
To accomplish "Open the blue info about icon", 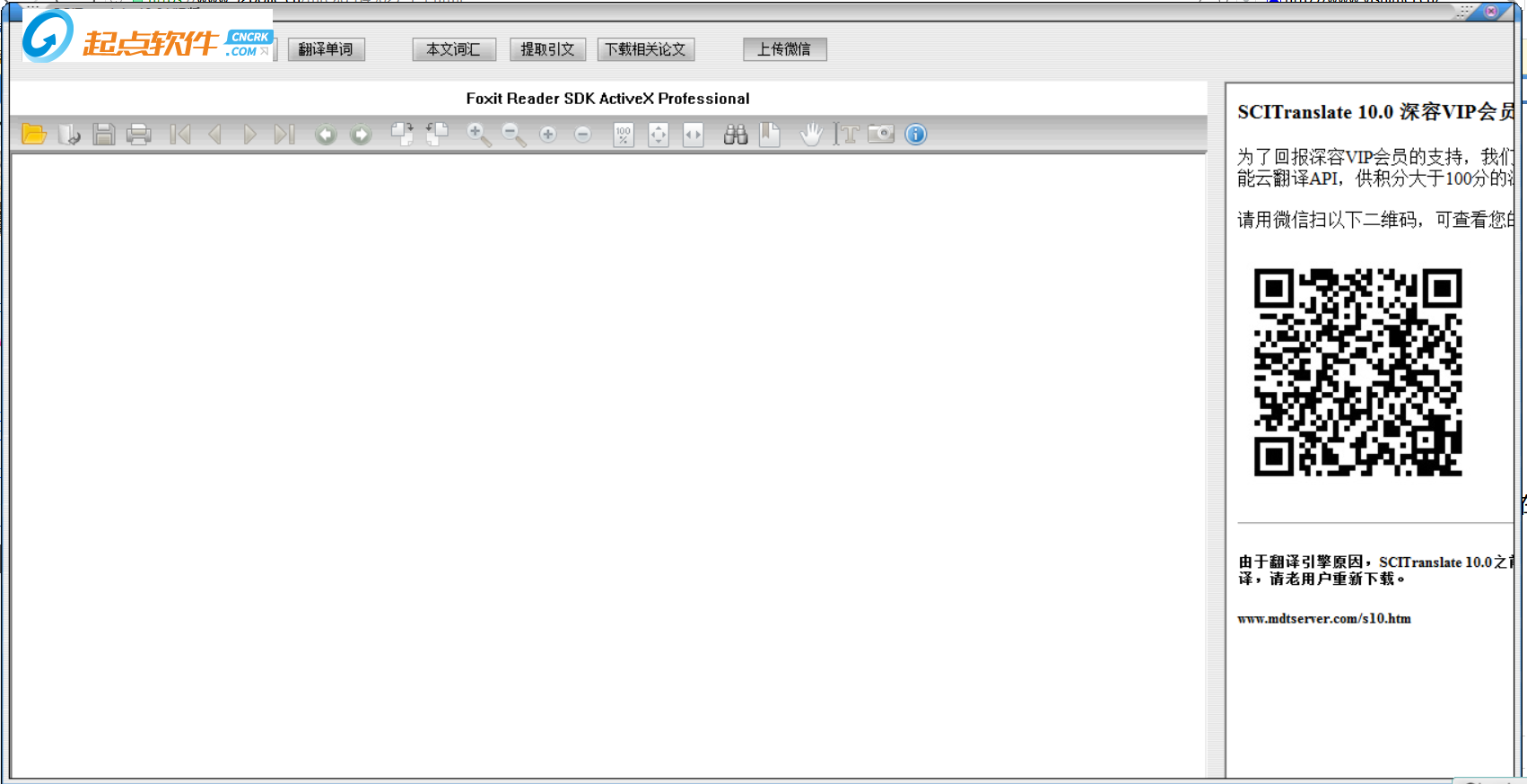I will 916,135.
